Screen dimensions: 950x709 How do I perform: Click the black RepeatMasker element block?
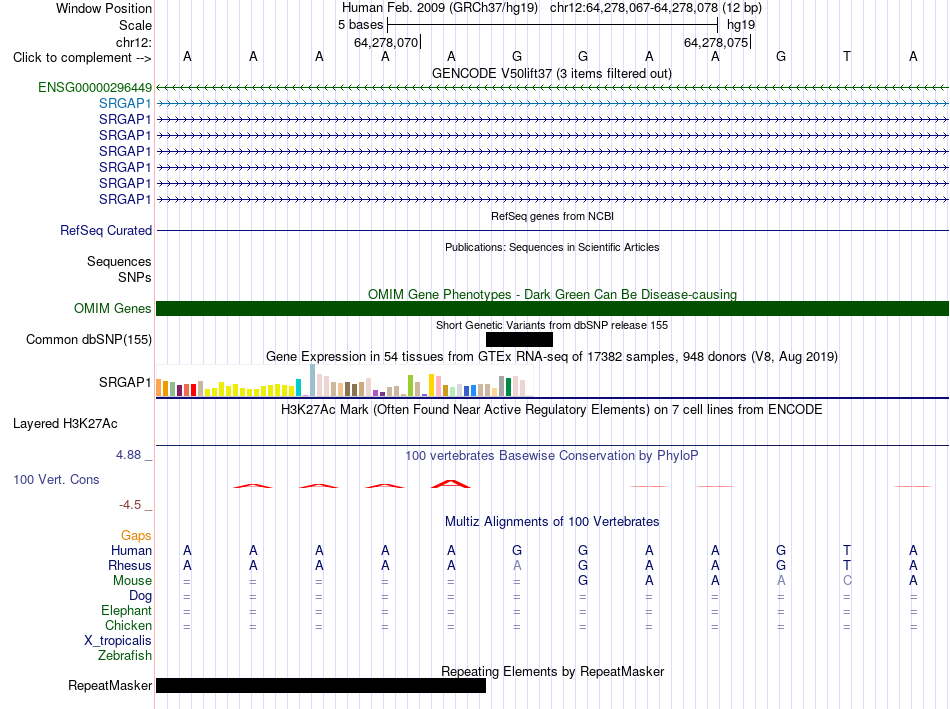321,685
